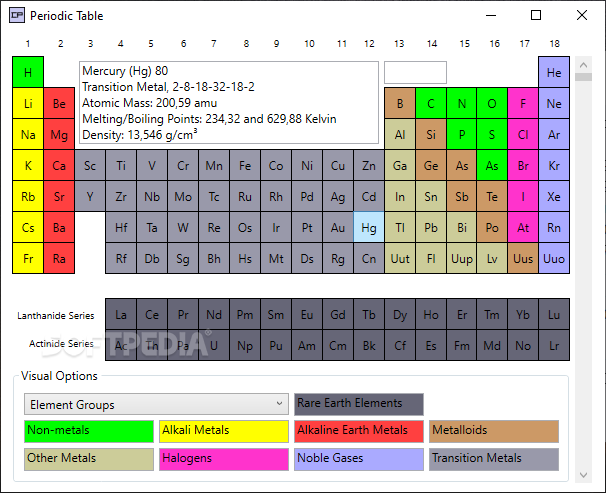Select the Lawrencium (Lr) element
The image size is (606, 493).
(554, 345)
